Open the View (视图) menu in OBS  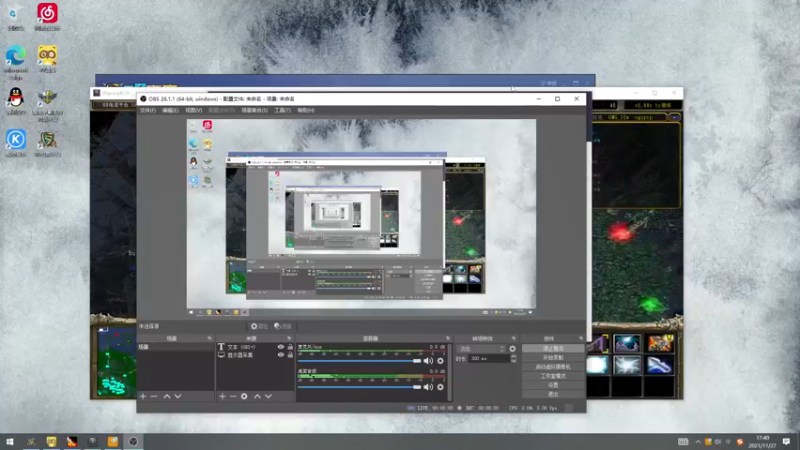(193, 110)
